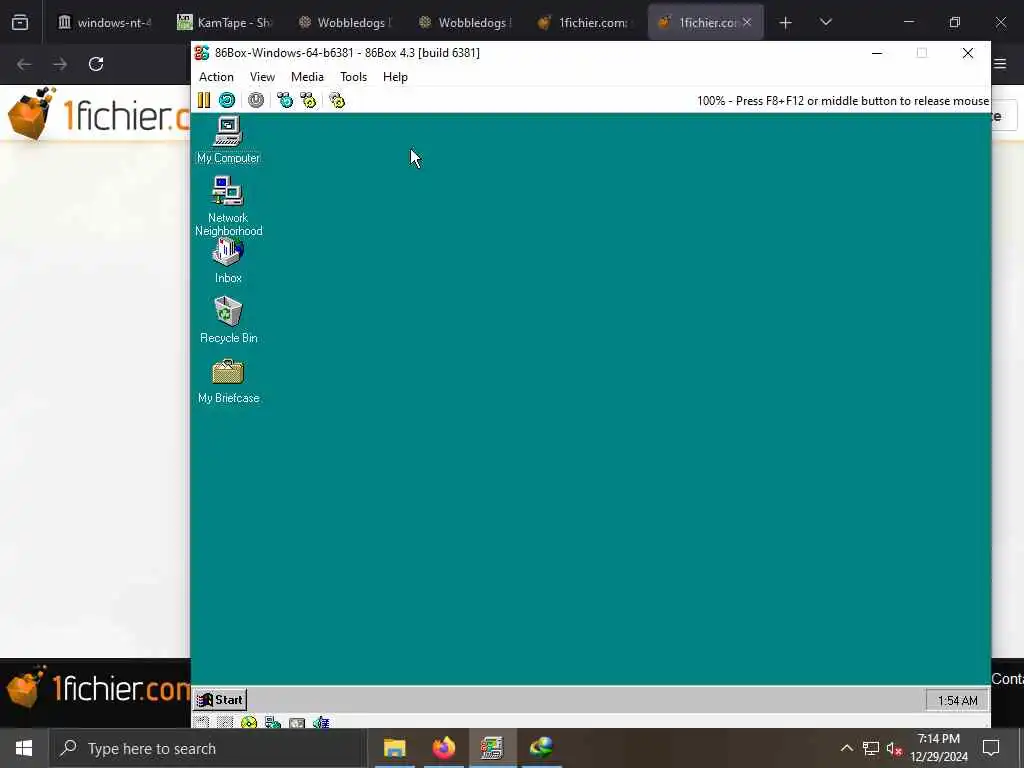Click the host clock showing 7:14 PM

pos(938,748)
